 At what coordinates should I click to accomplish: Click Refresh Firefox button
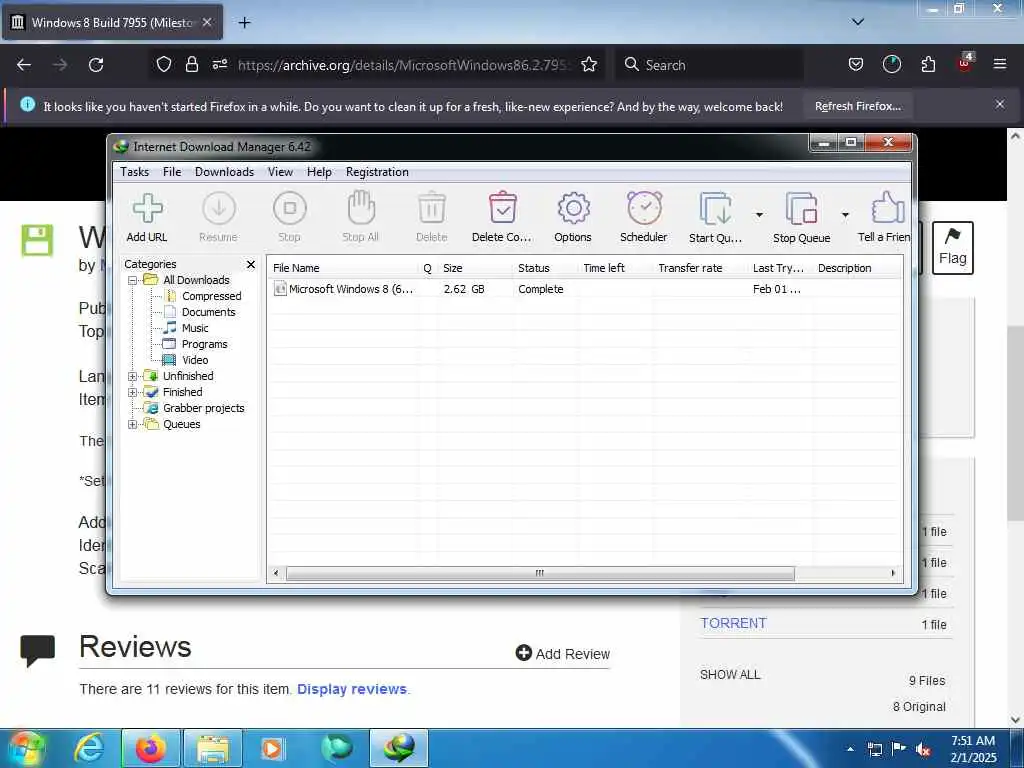(857, 106)
